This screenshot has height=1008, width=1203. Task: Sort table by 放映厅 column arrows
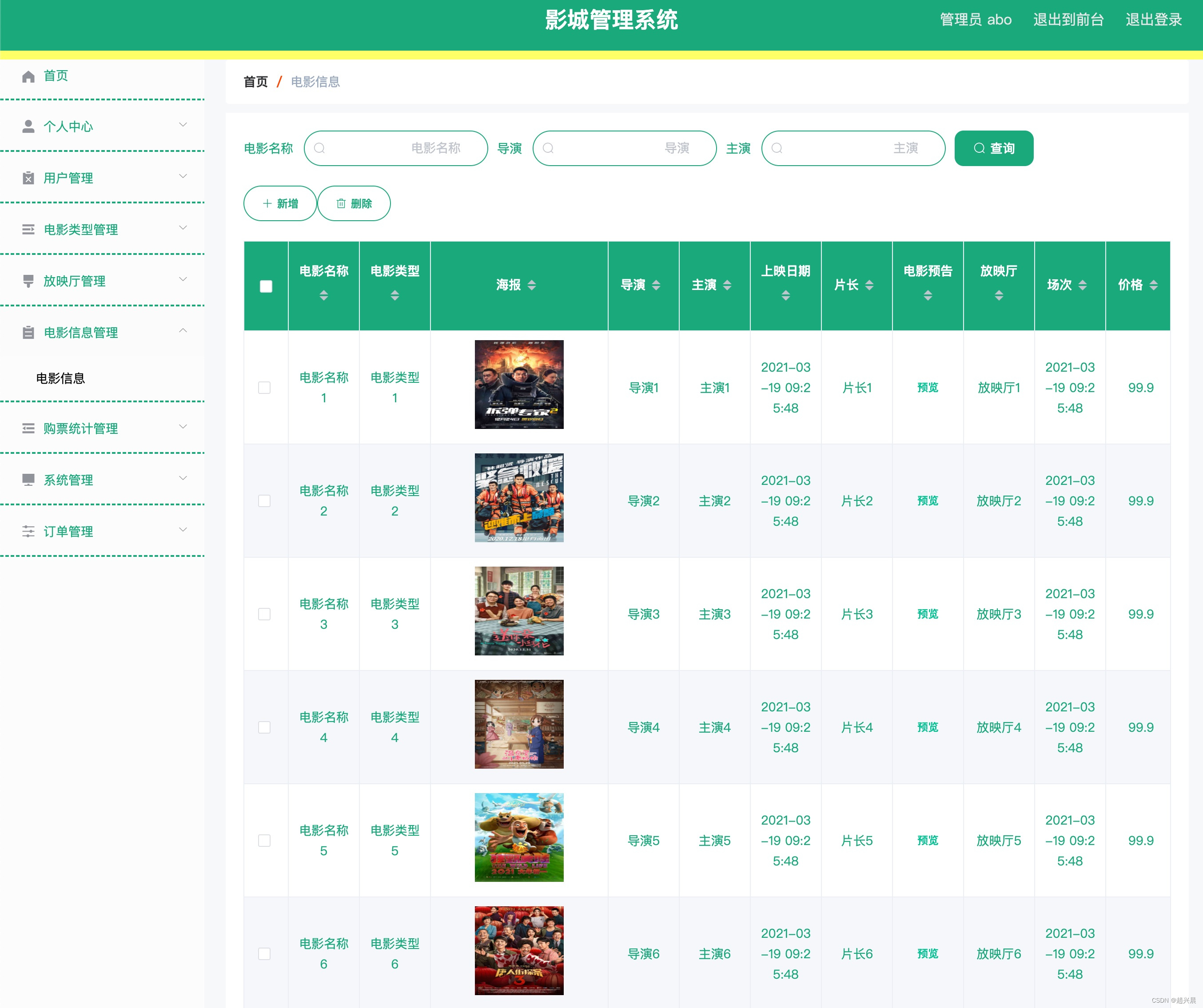click(x=999, y=296)
